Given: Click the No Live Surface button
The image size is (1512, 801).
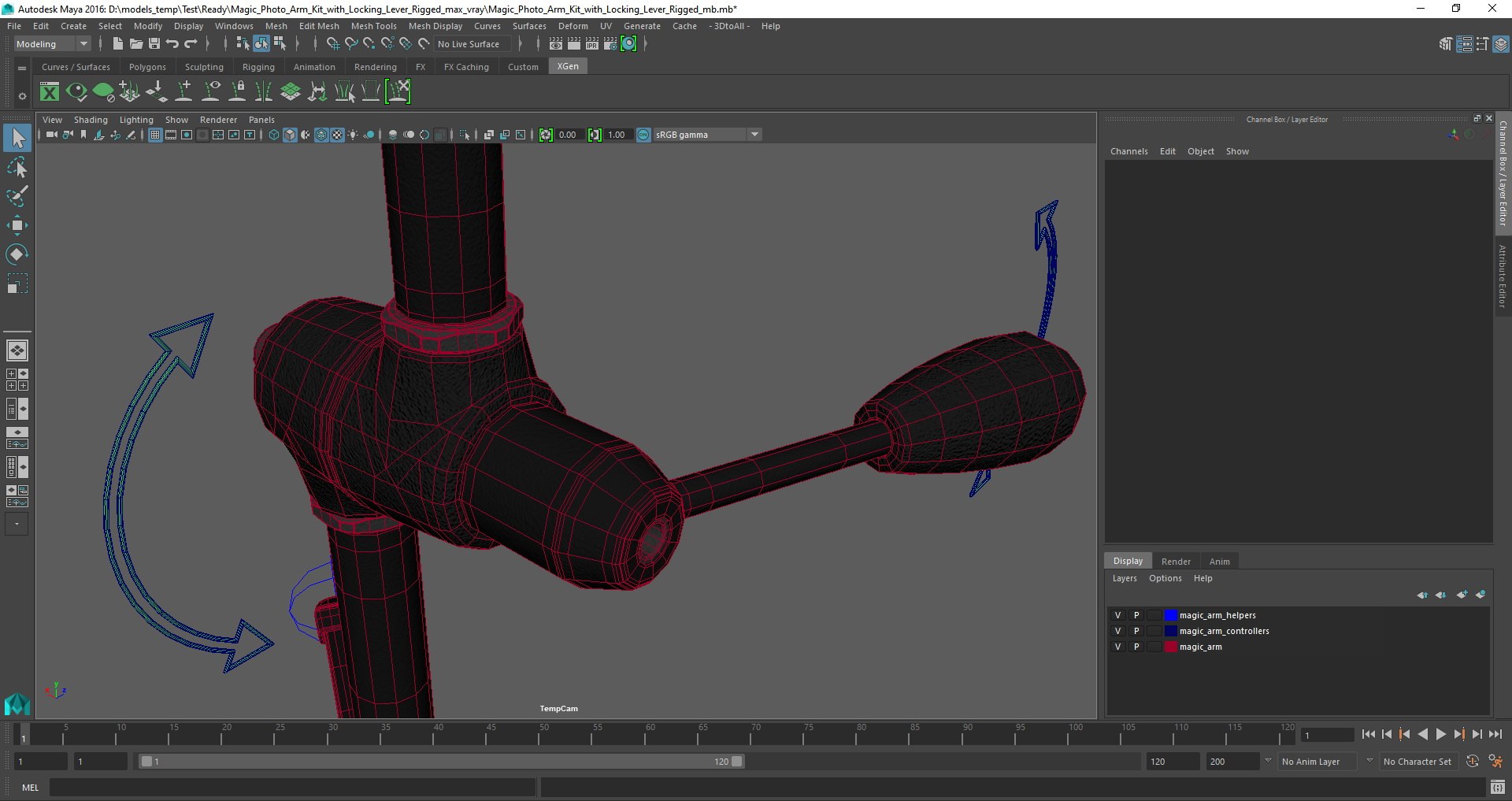Looking at the screenshot, I should (469, 44).
